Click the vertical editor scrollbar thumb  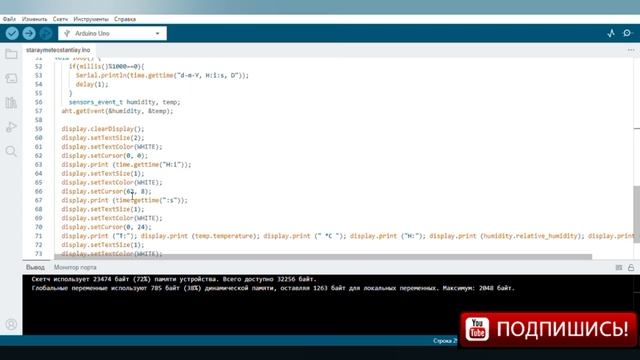(x=636, y=214)
